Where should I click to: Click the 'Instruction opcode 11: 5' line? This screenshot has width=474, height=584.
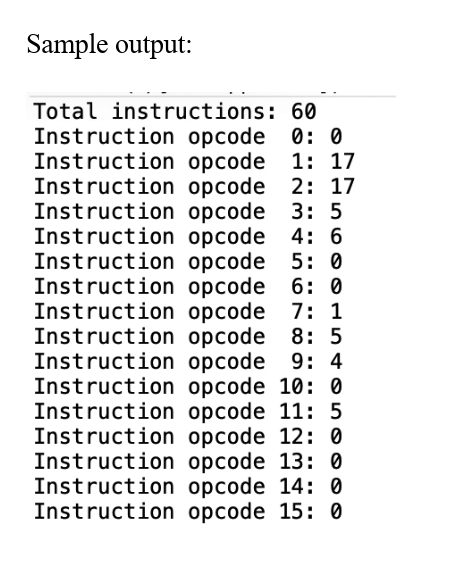[188, 411]
